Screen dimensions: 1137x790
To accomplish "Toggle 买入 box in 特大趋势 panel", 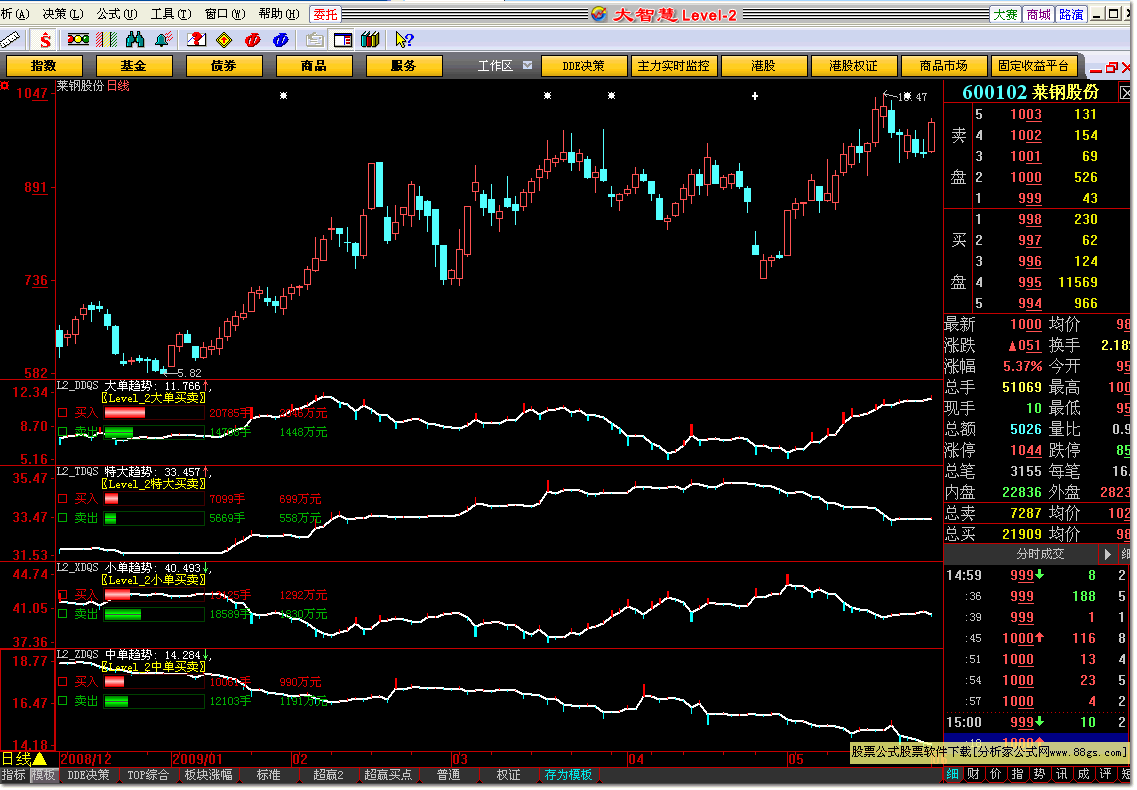I will [x=62, y=499].
